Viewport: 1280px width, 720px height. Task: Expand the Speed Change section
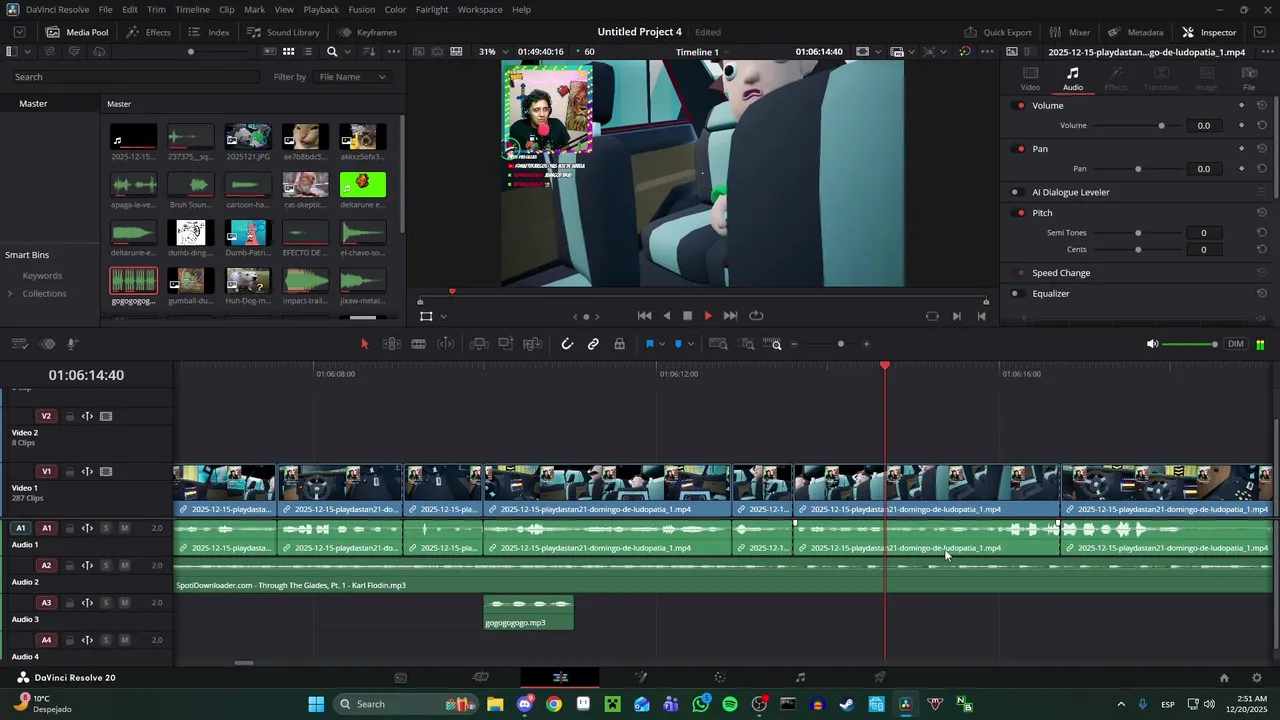[x=1061, y=273]
